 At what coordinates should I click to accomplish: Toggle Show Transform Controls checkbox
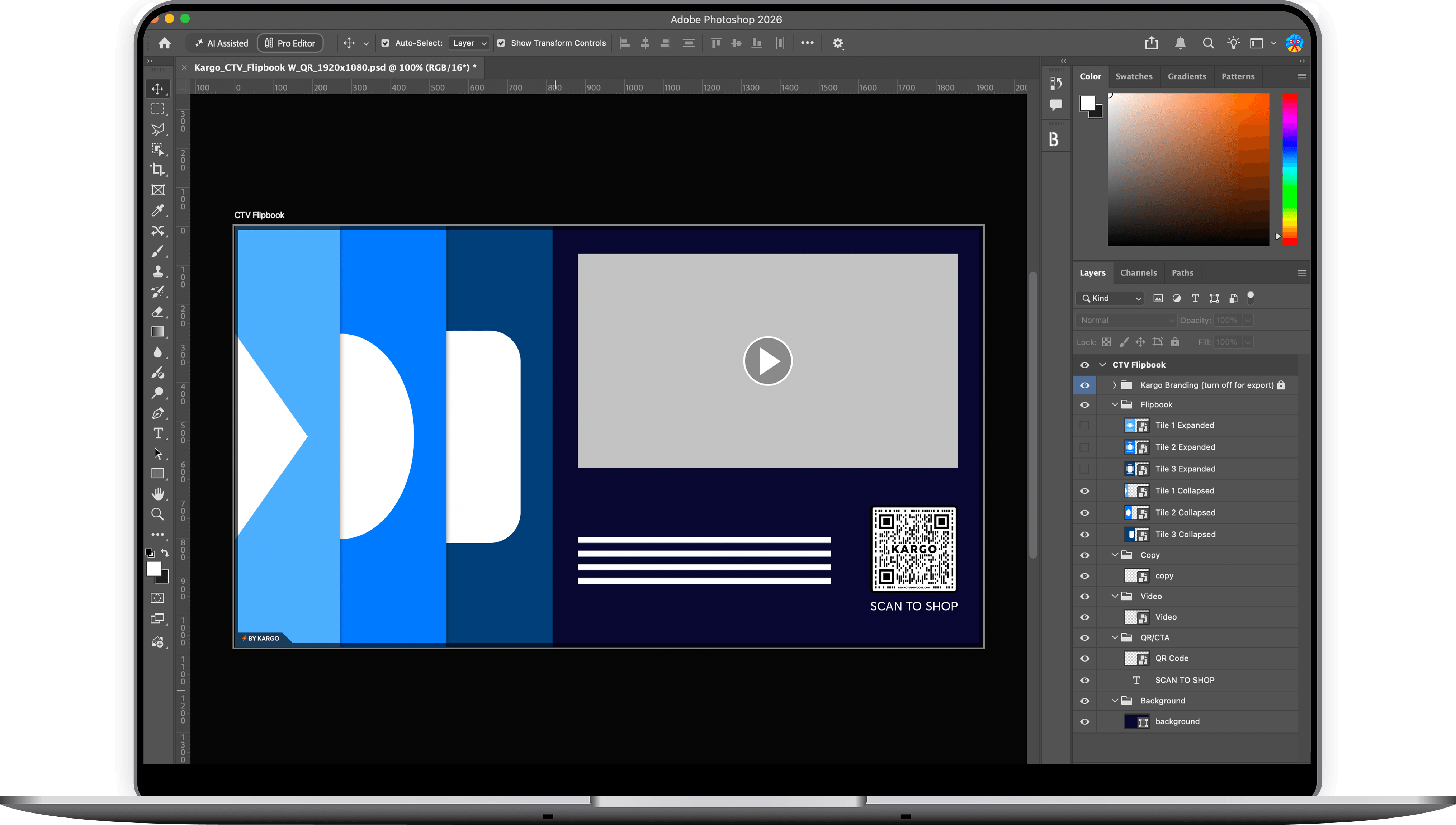coord(501,43)
